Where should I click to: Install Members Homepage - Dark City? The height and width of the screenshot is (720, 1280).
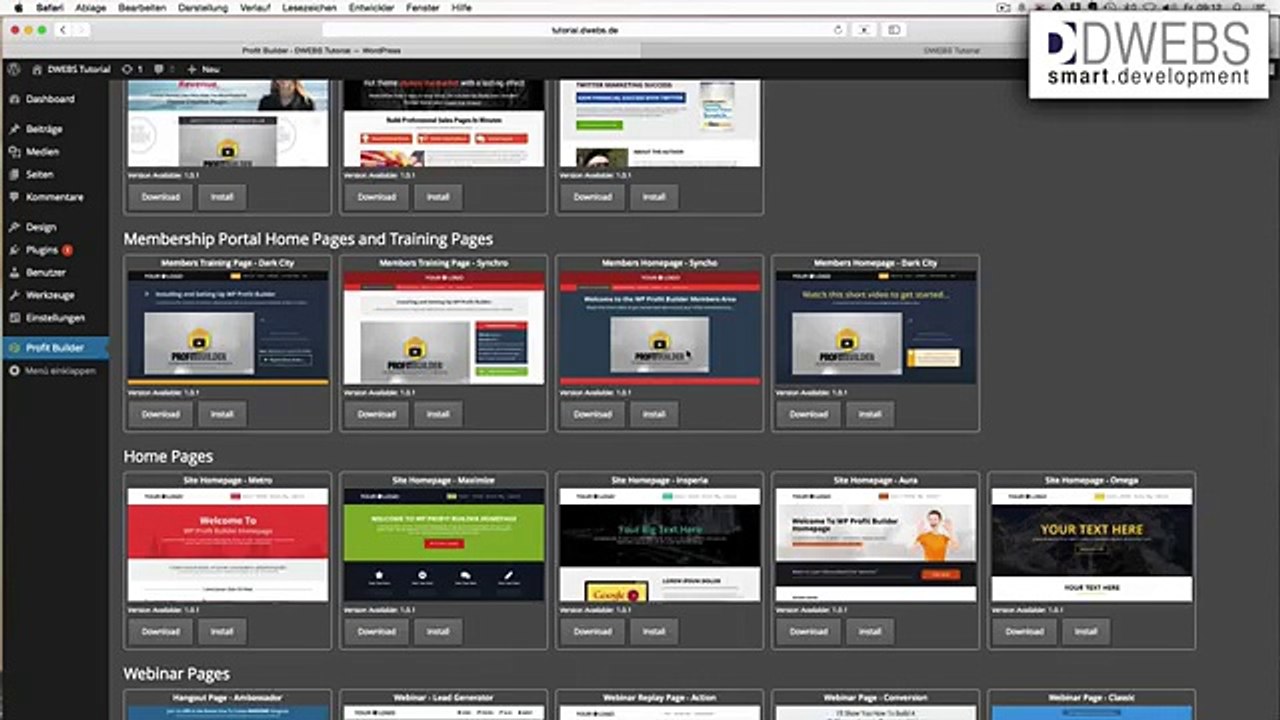pos(870,414)
